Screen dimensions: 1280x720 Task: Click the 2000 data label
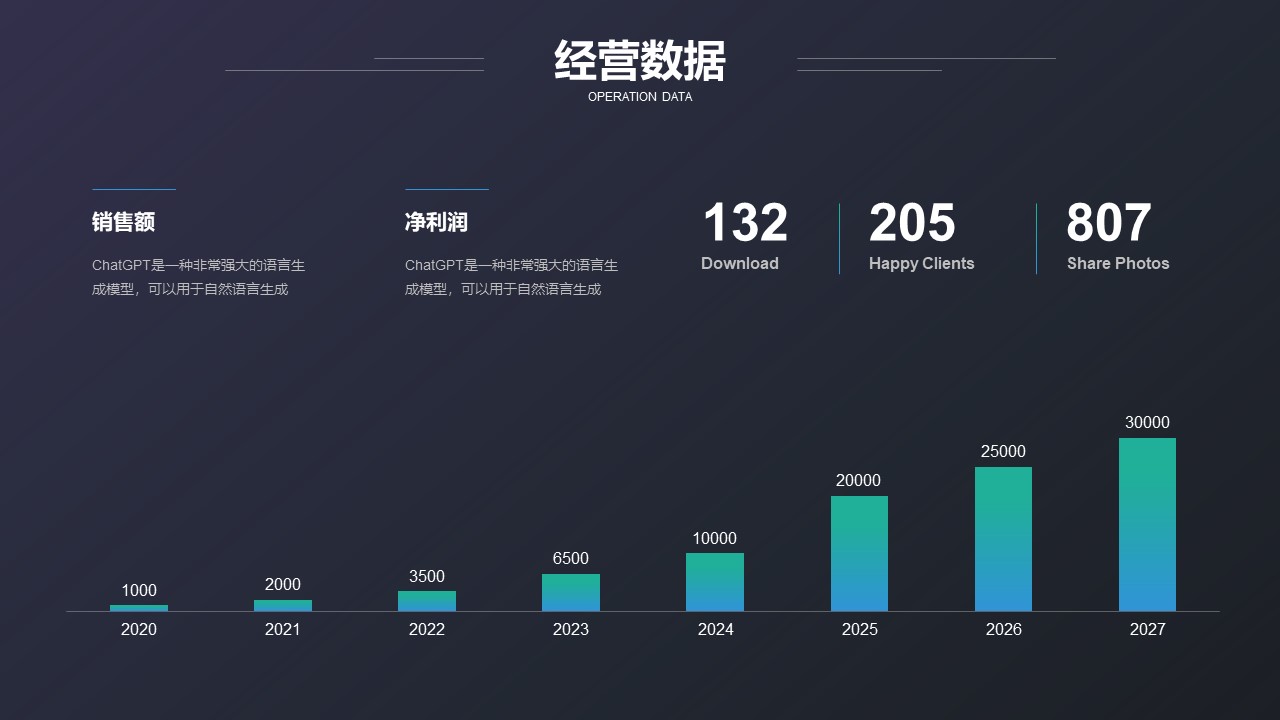(283, 585)
